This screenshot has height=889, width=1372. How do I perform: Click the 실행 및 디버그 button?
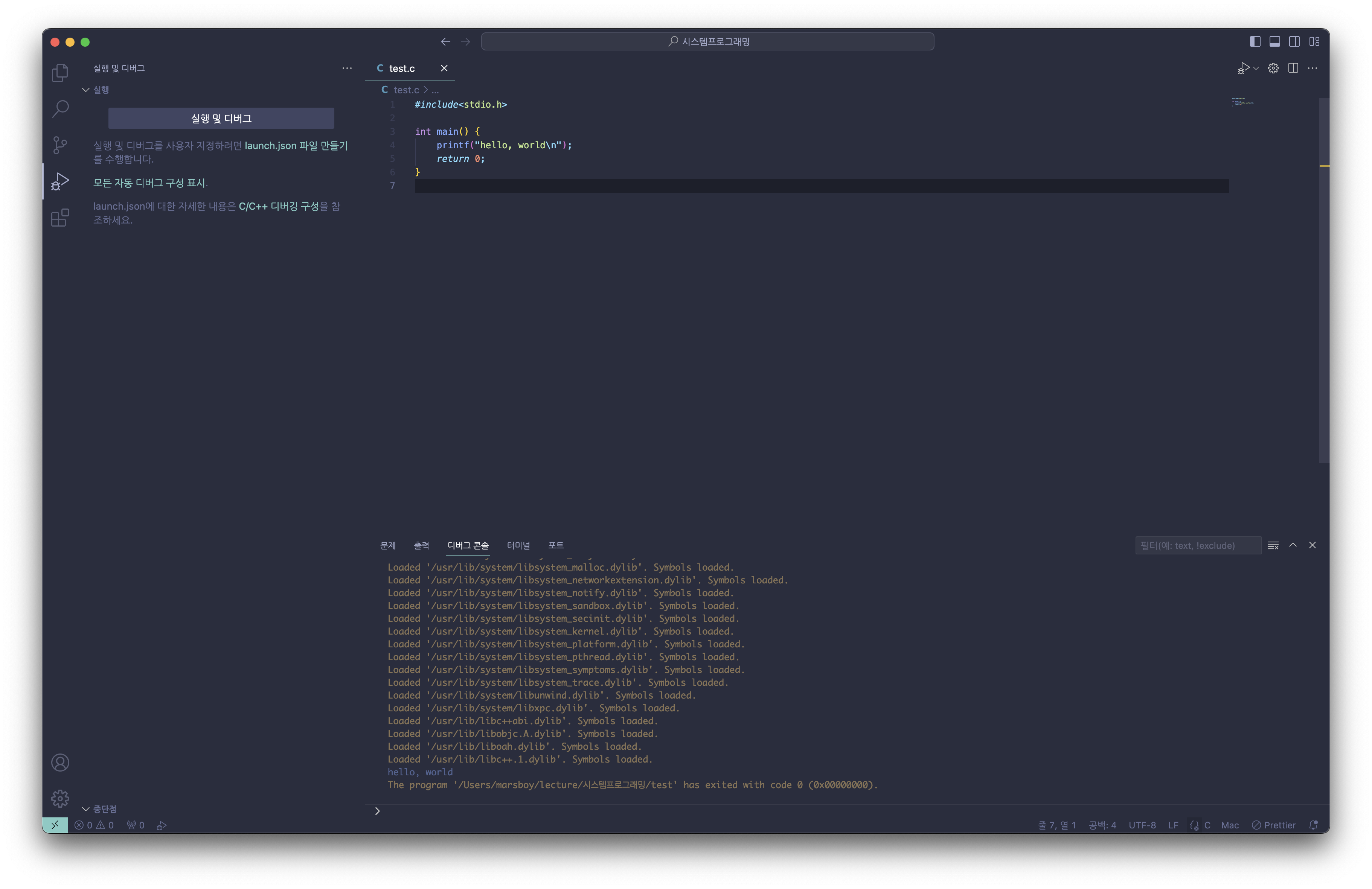221,118
